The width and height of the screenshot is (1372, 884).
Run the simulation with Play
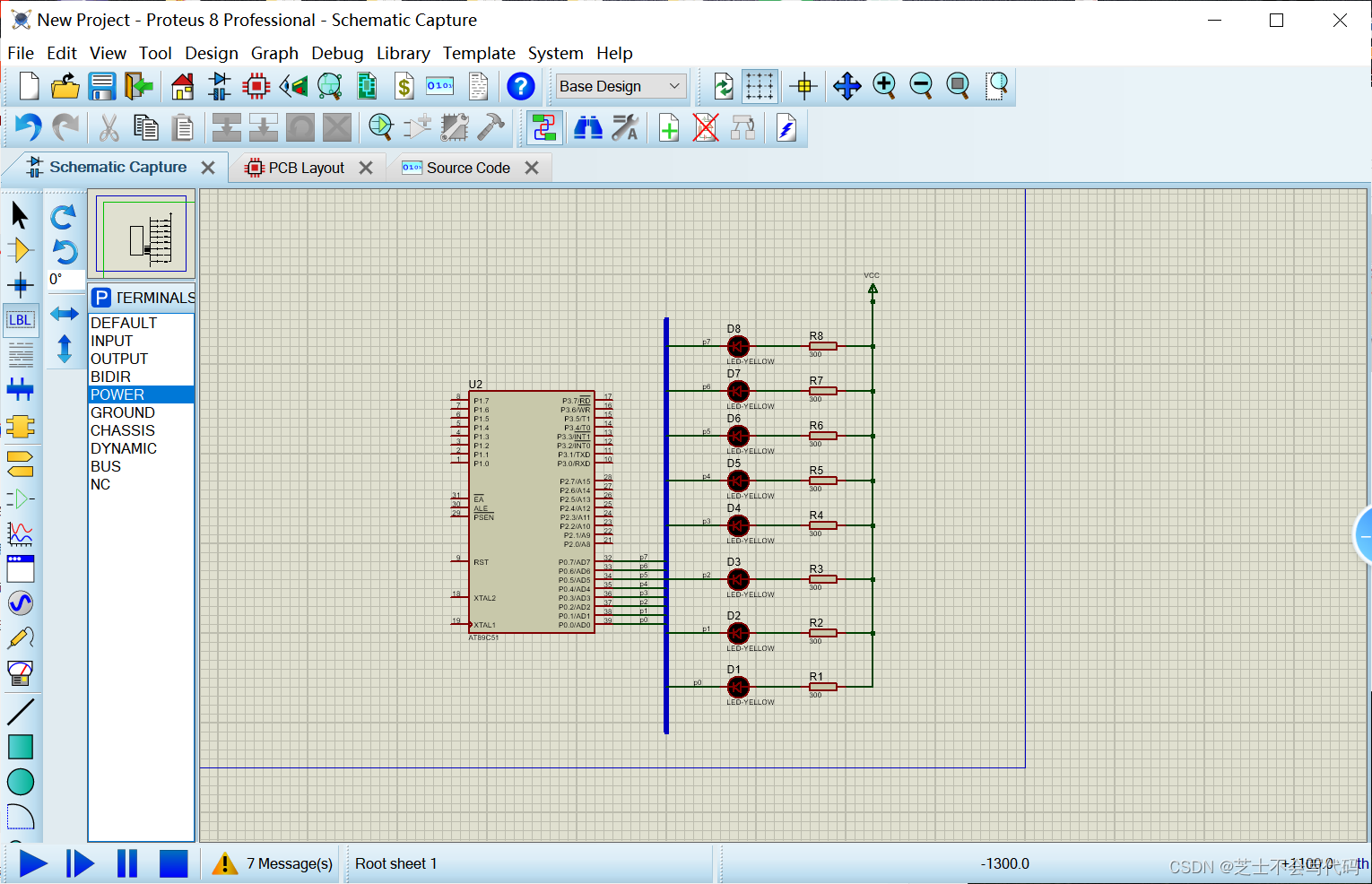33,863
